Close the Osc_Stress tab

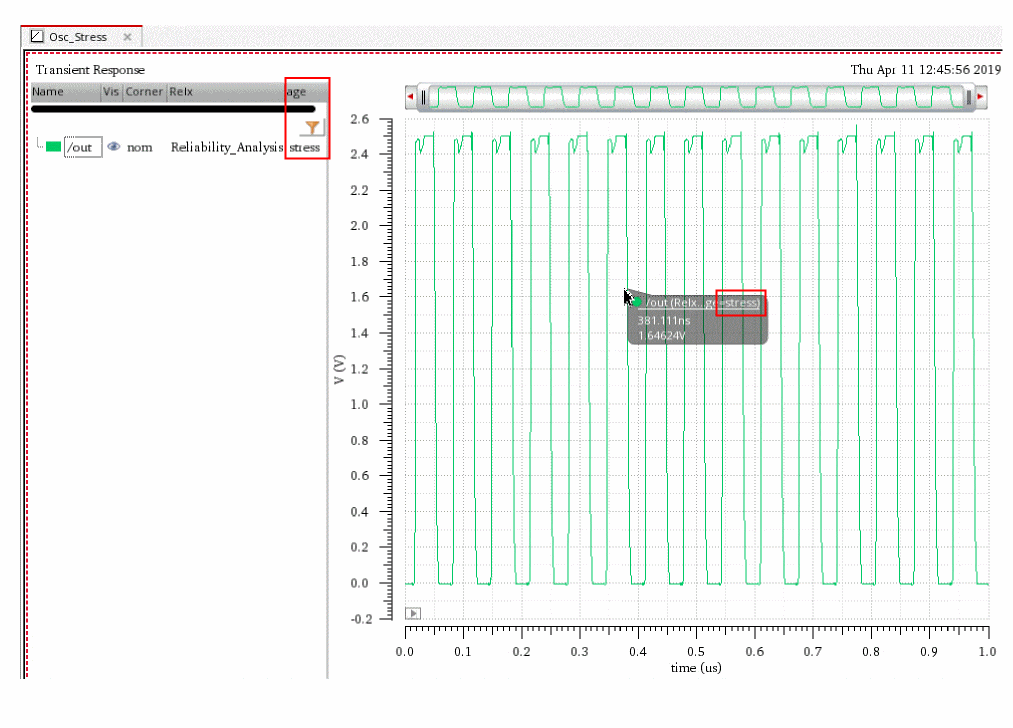[128, 37]
